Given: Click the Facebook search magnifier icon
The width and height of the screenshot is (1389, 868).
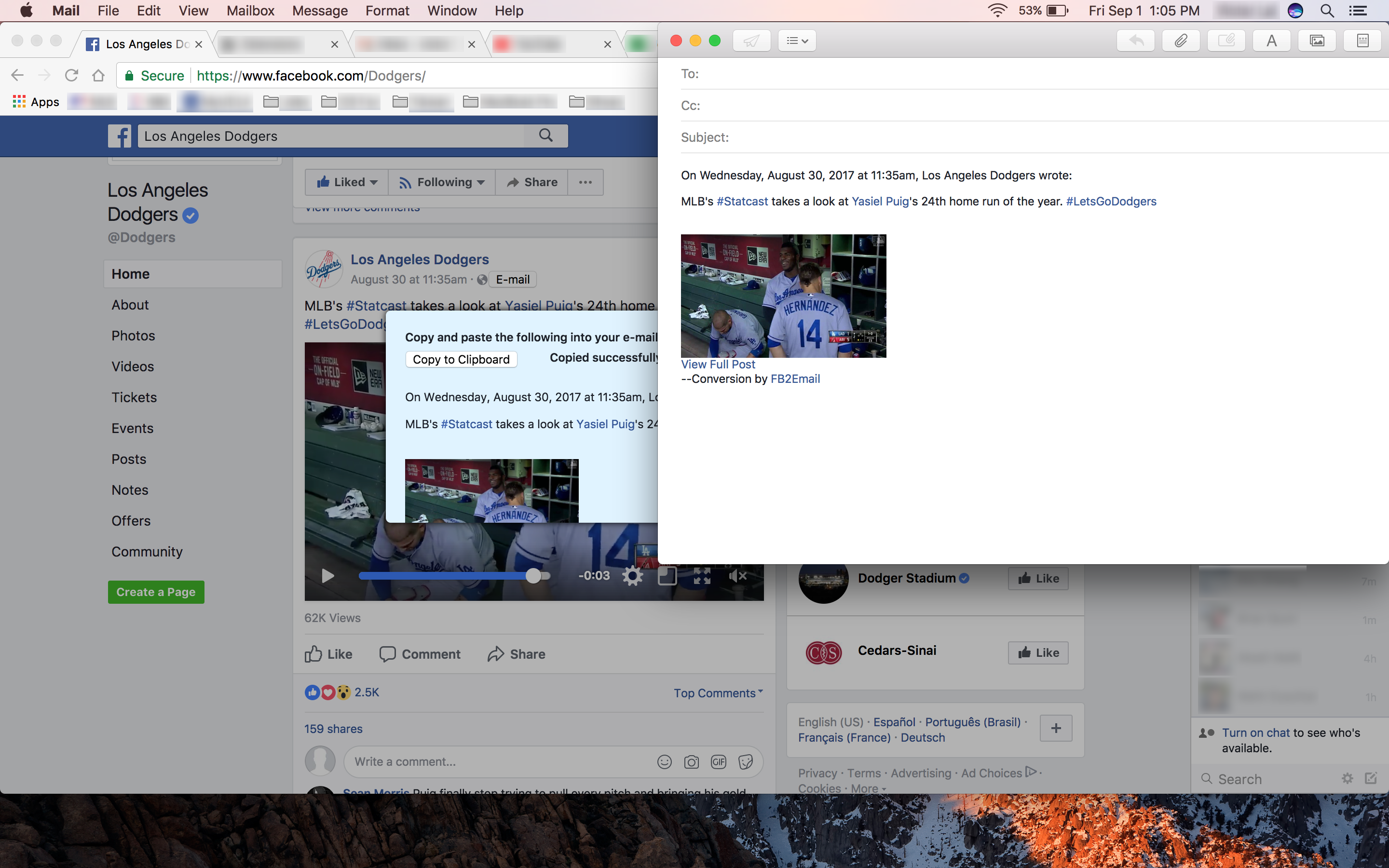Looking at the screenshot, I should click(546, 136).
